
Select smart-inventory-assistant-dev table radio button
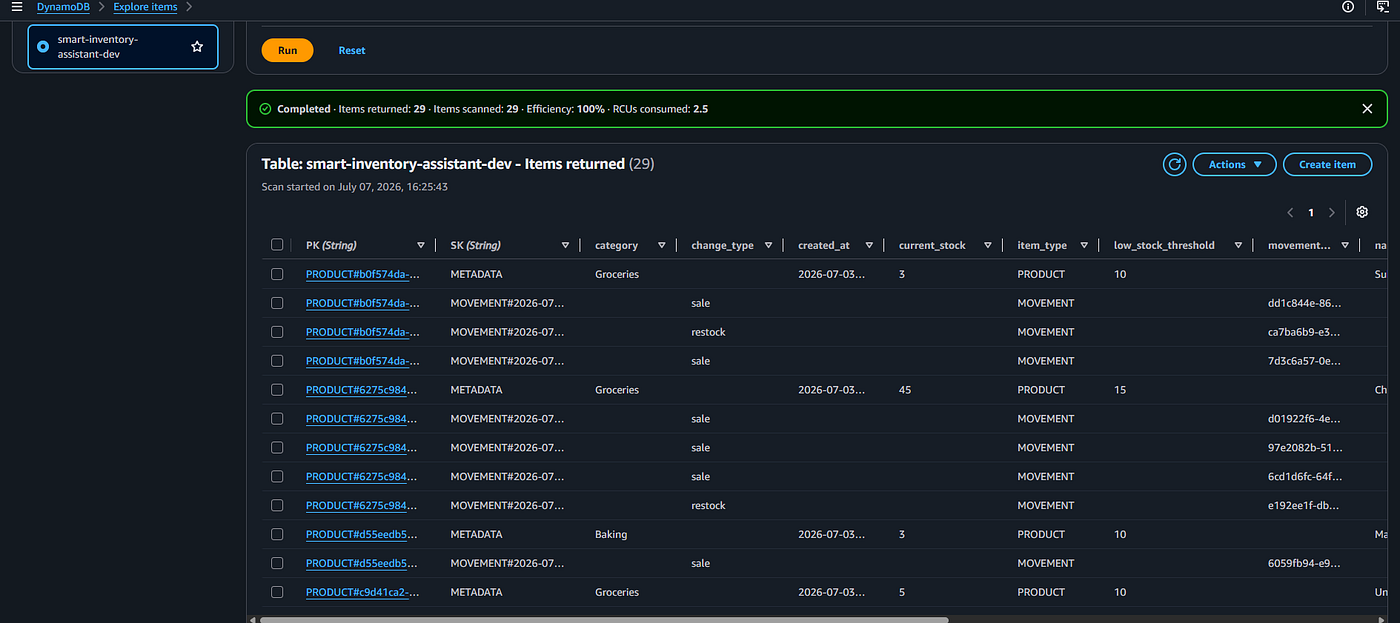42,47
